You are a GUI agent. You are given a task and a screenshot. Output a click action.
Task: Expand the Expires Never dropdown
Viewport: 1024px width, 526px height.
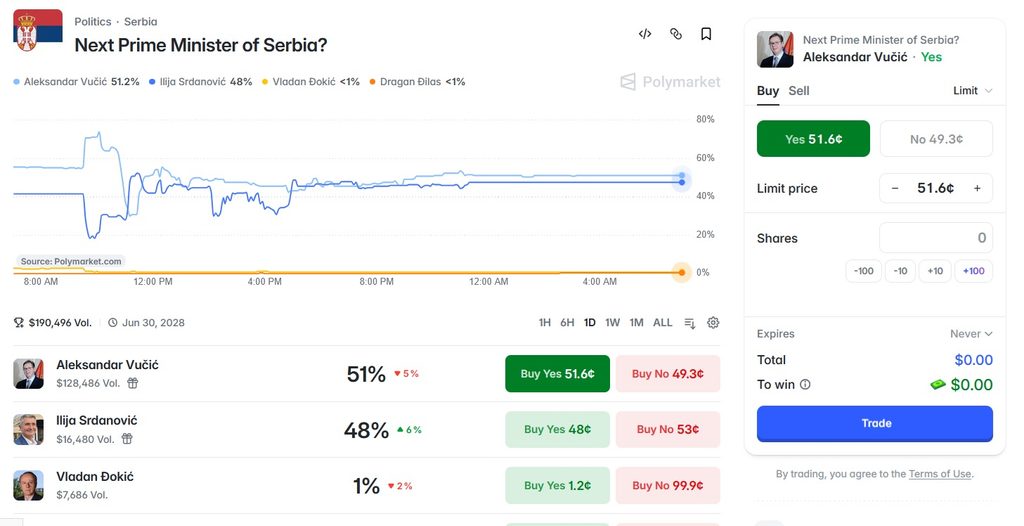[971, 334]
